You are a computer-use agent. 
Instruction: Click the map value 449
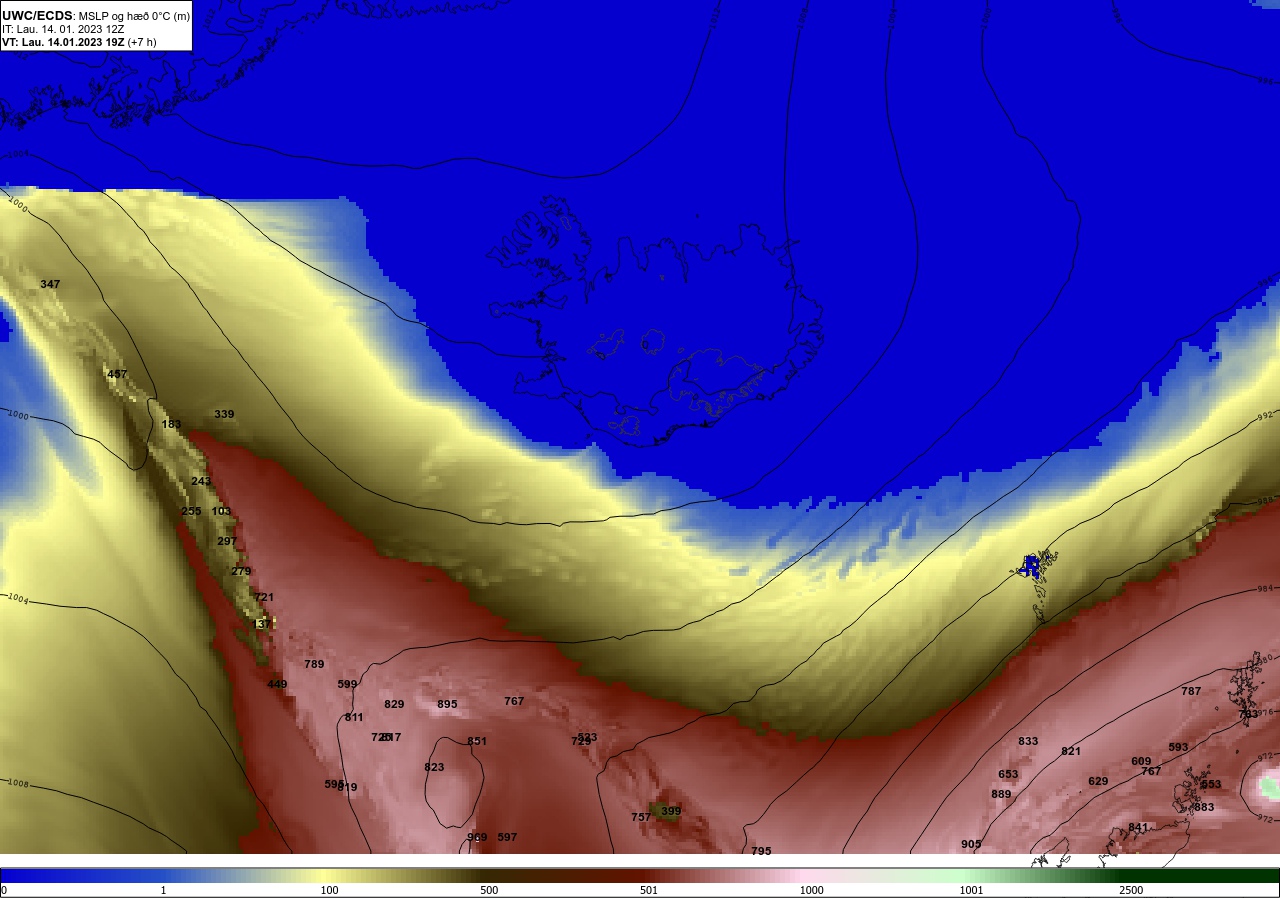pos(277,684)
